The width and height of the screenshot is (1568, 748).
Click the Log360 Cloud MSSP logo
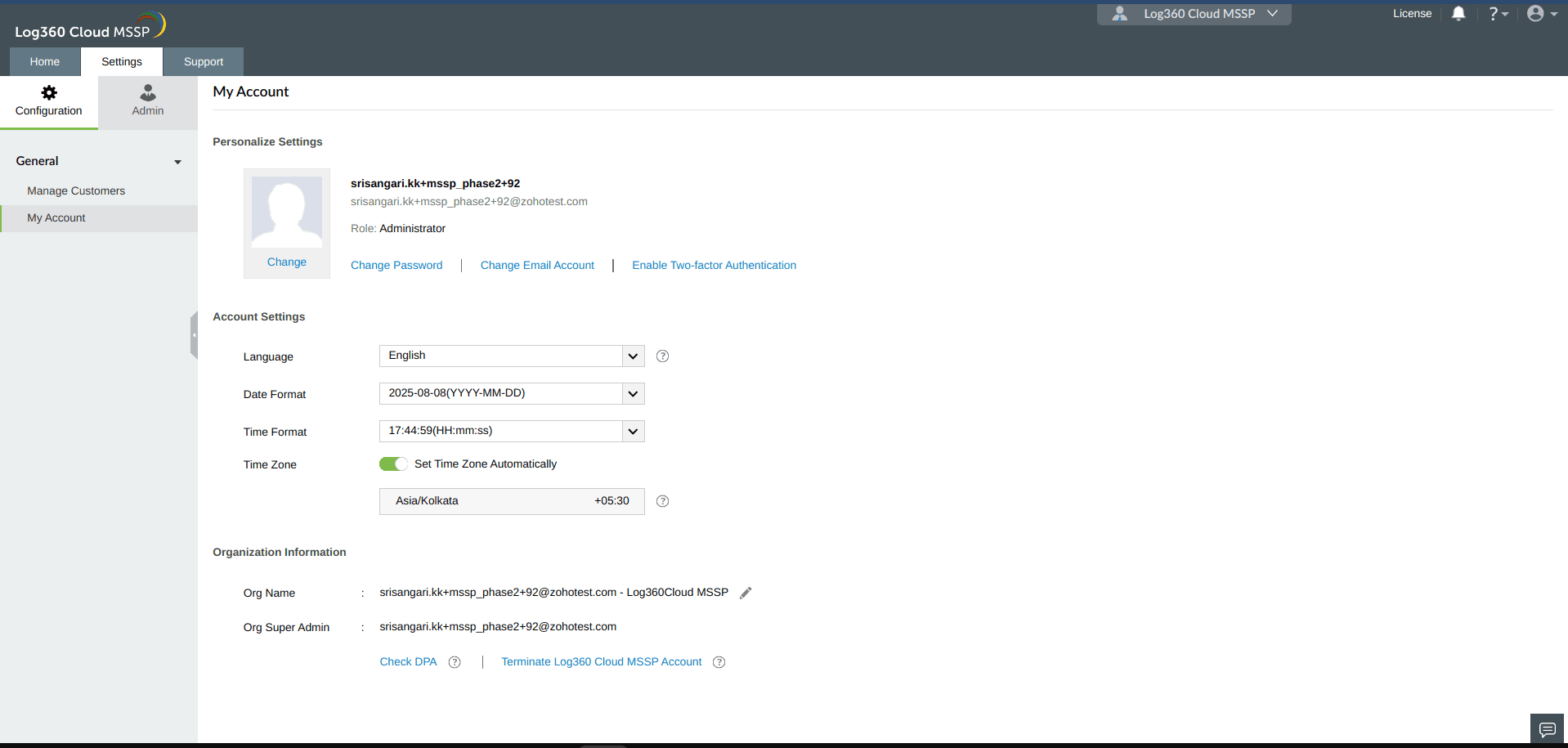point(90,26)
